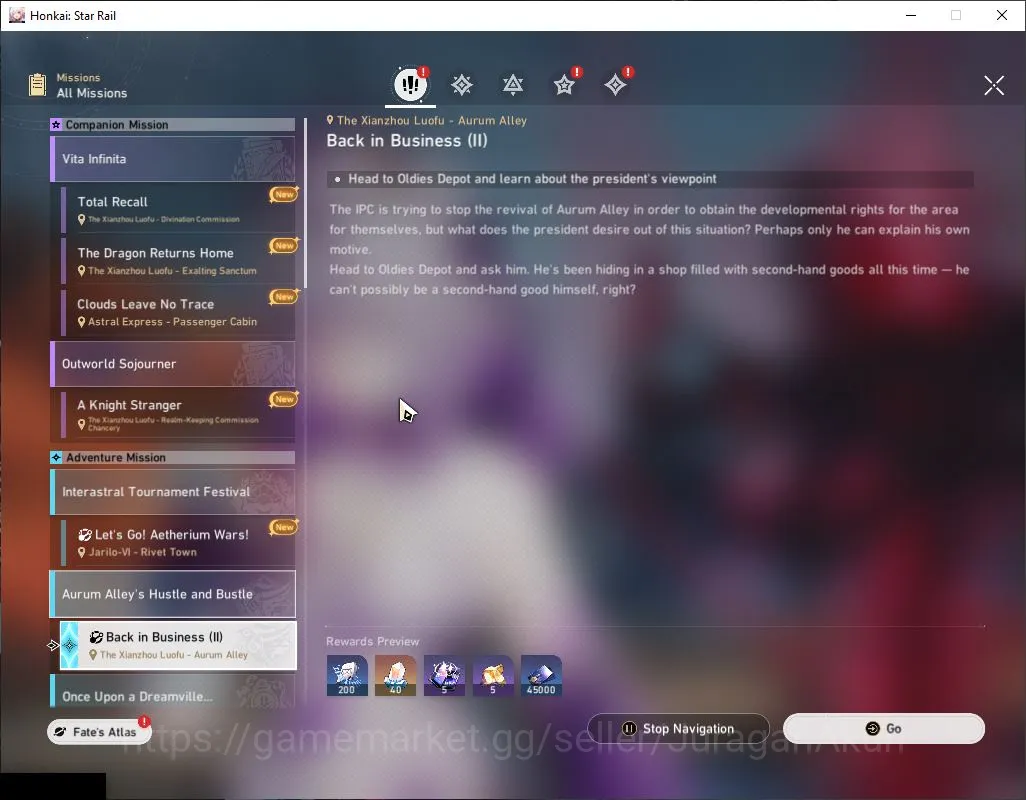Screen dimensions: 1026x800
Task: Select Let's Go! Aetherium Wars! mission
Action: (178, 542)
